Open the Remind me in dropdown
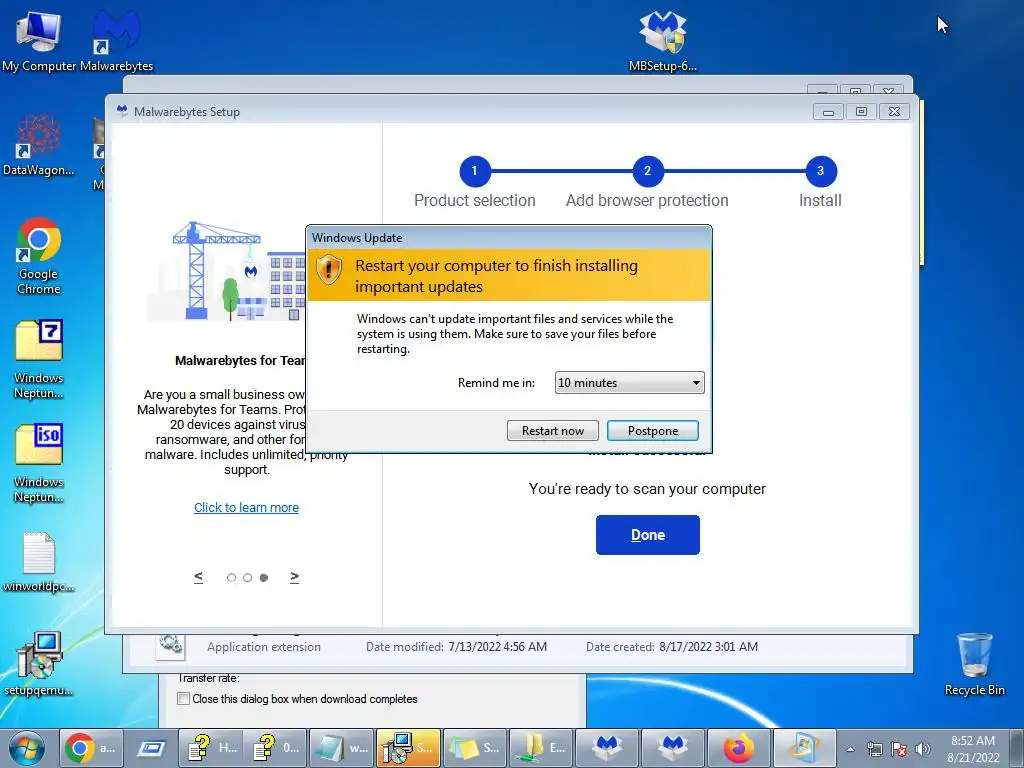This screenshot has width=1024, height=768. click(630, 383)
